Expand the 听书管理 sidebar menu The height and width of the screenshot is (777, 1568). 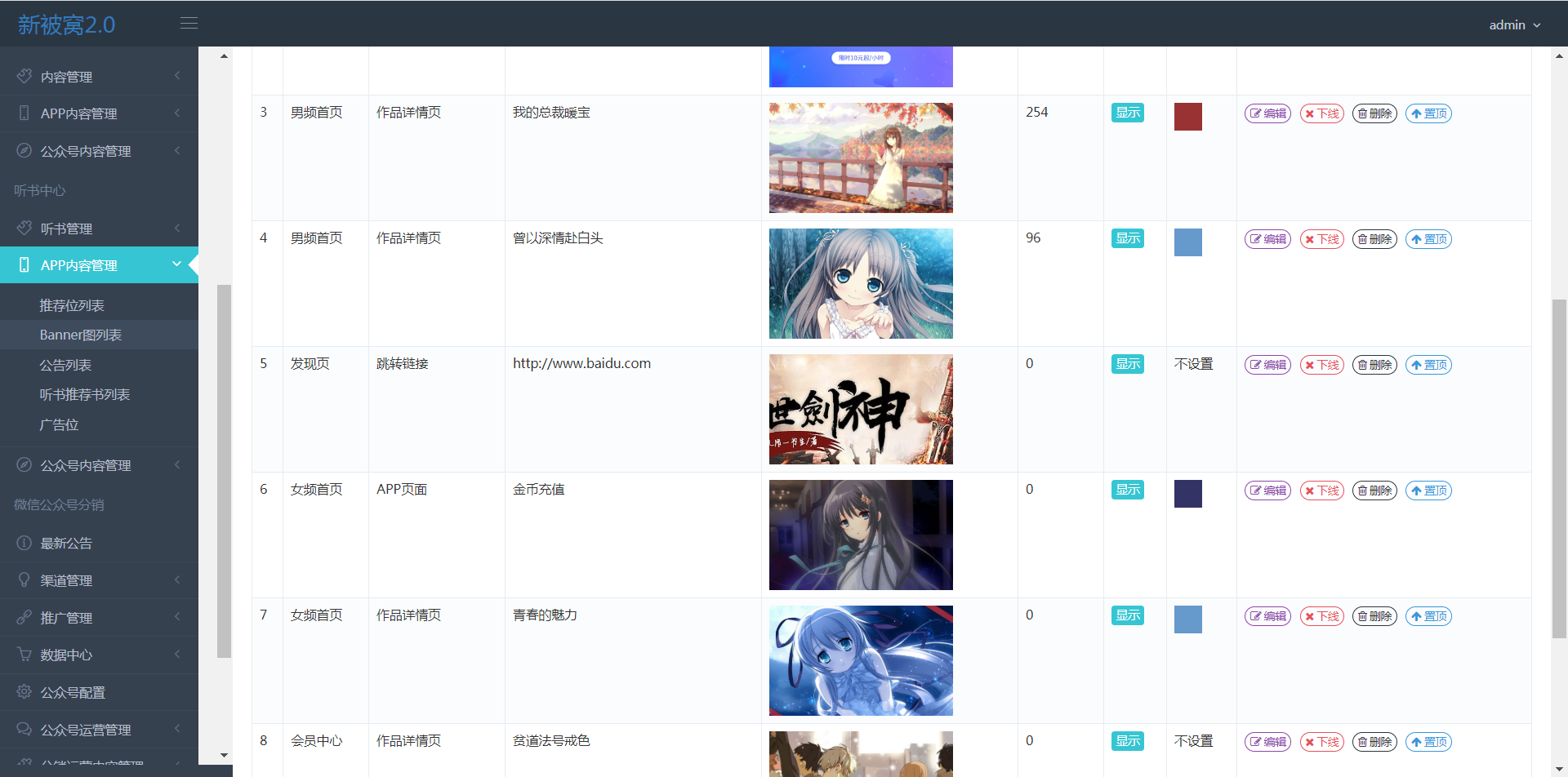[99, 228]
